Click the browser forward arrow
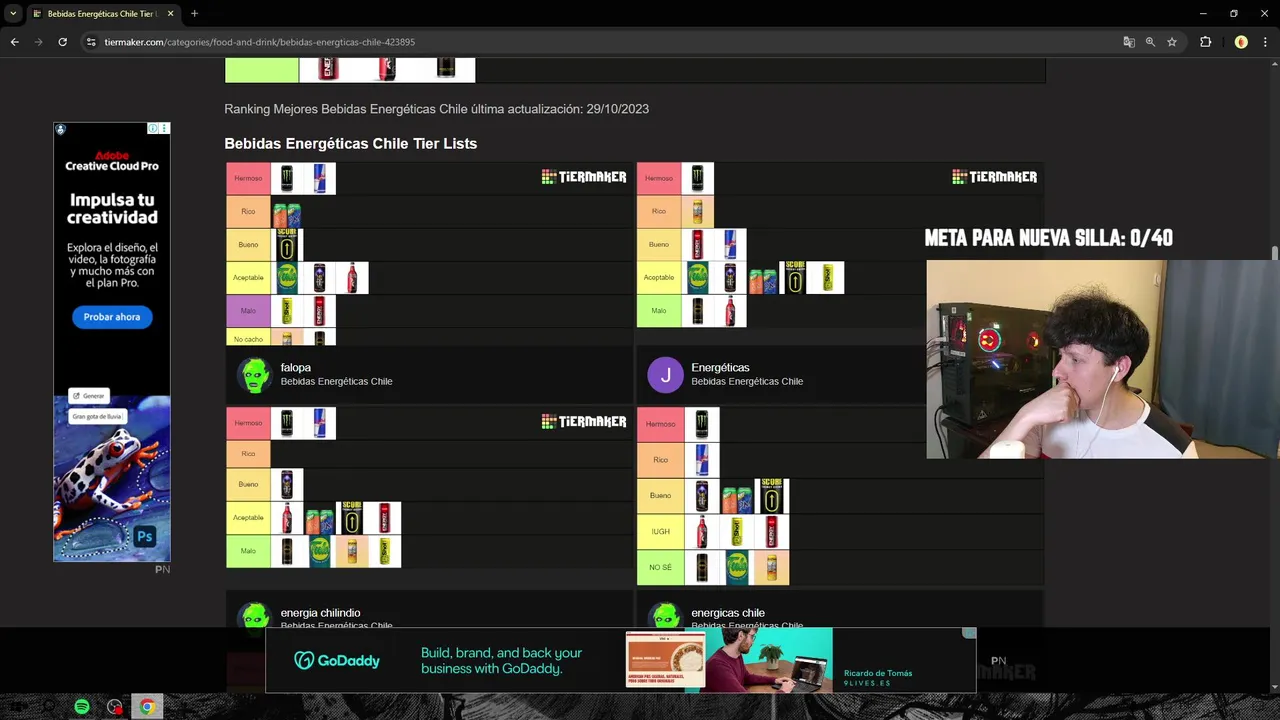Image resolution: width=1280 pixels, height=720 pixels. 38,42
